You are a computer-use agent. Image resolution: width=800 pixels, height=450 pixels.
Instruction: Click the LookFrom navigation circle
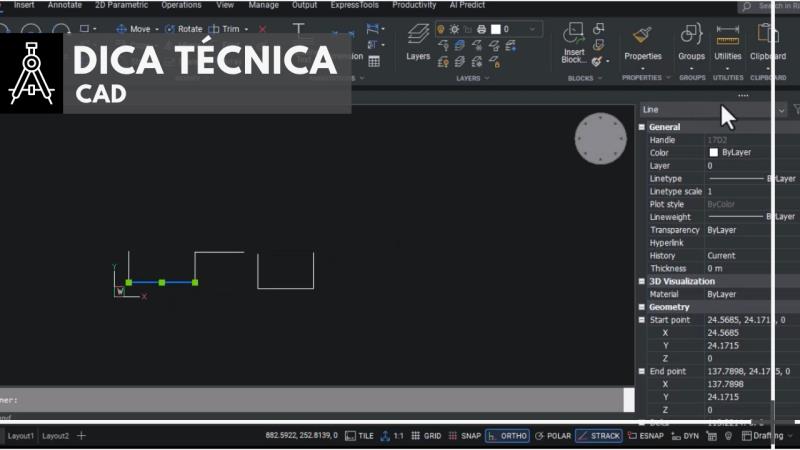(x=600, y=138)
